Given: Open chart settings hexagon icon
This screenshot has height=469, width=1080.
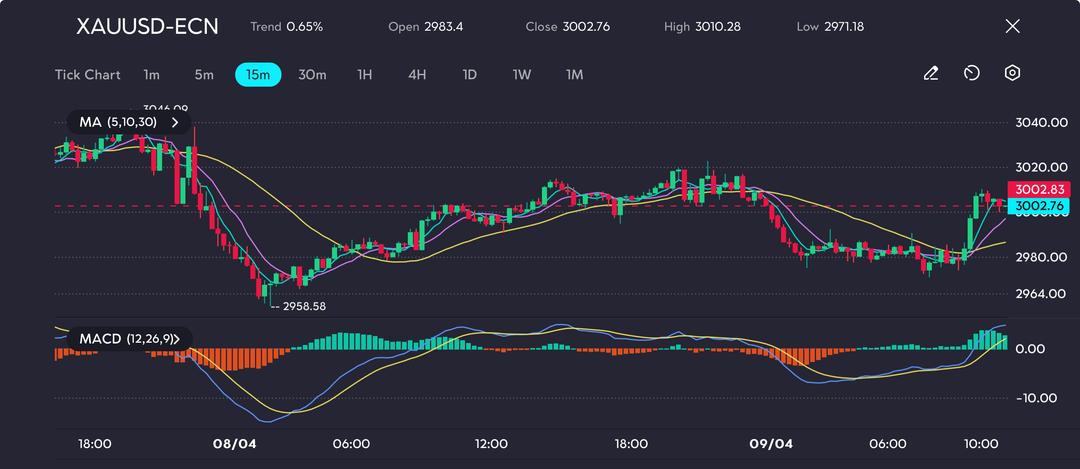Looking at the screenshot, I should [x=1012, y=74].
